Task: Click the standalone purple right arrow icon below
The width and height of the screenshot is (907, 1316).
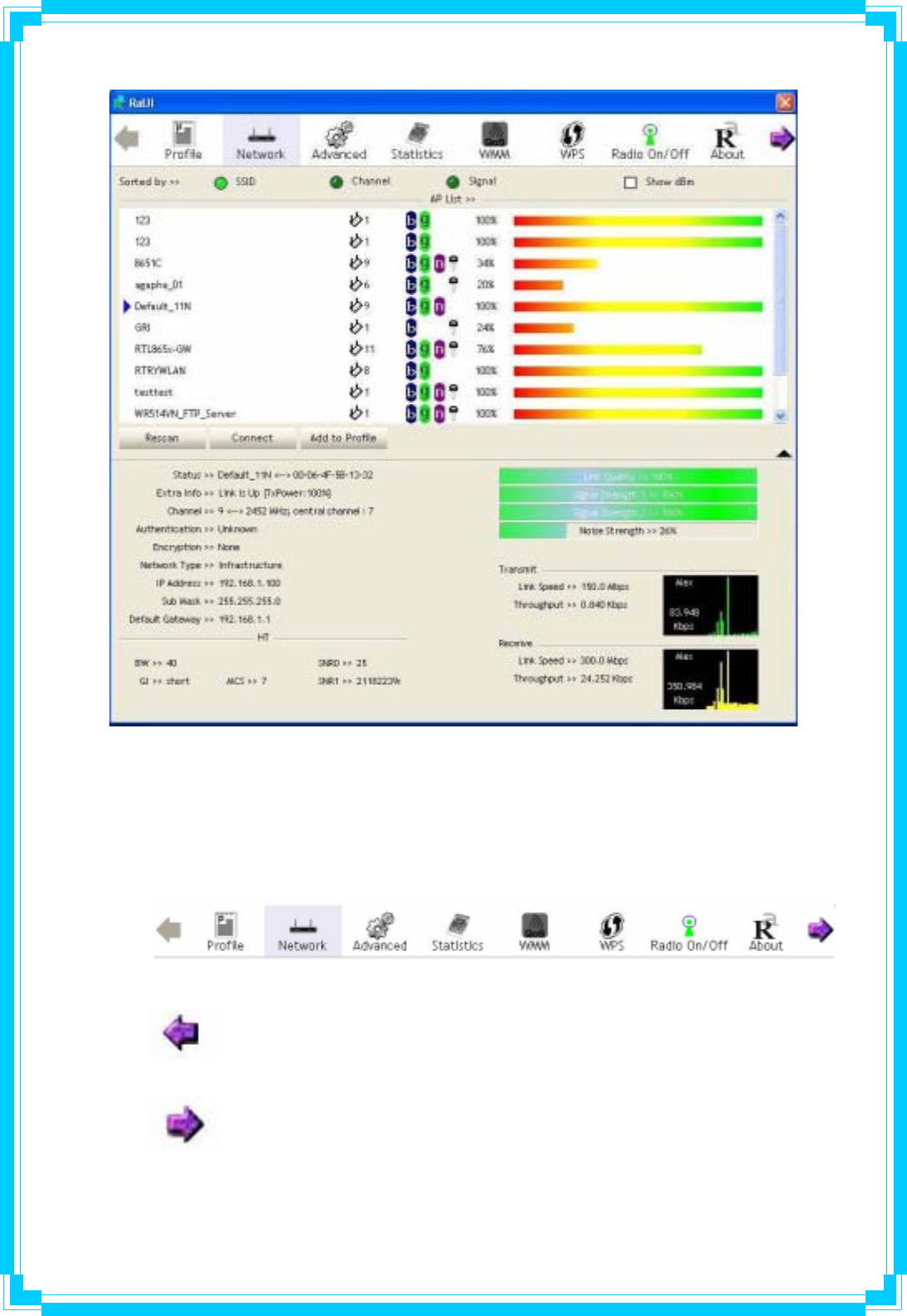Action: [x=184, y=1124]
